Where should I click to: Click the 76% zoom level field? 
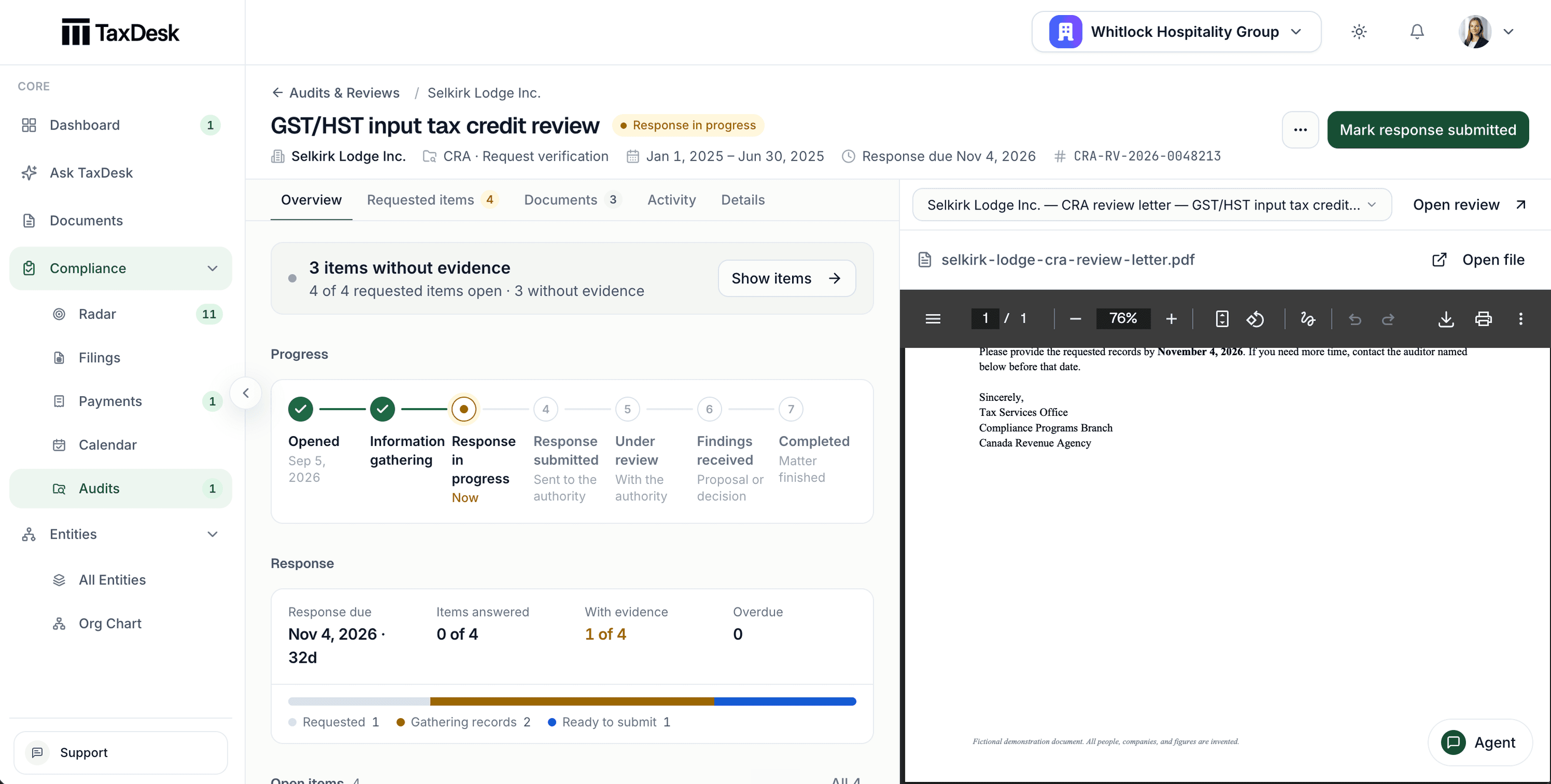pyautogui.click(x=1123, y=318)
